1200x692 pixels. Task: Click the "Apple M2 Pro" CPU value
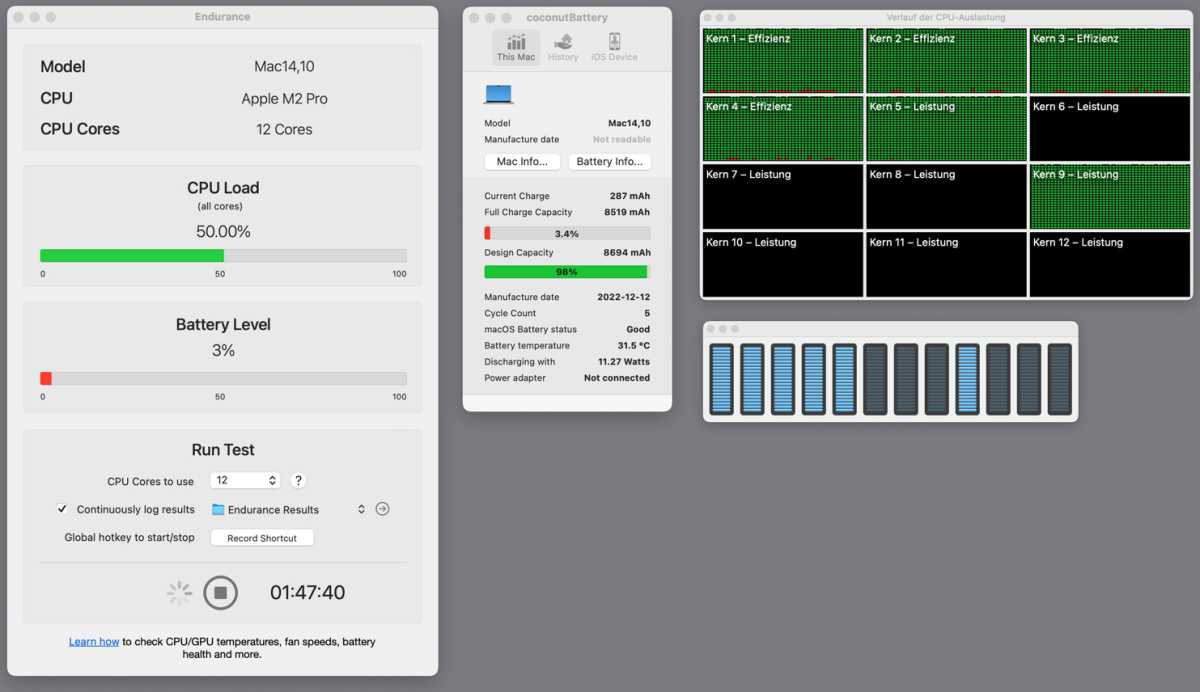[x=284, y=99]
